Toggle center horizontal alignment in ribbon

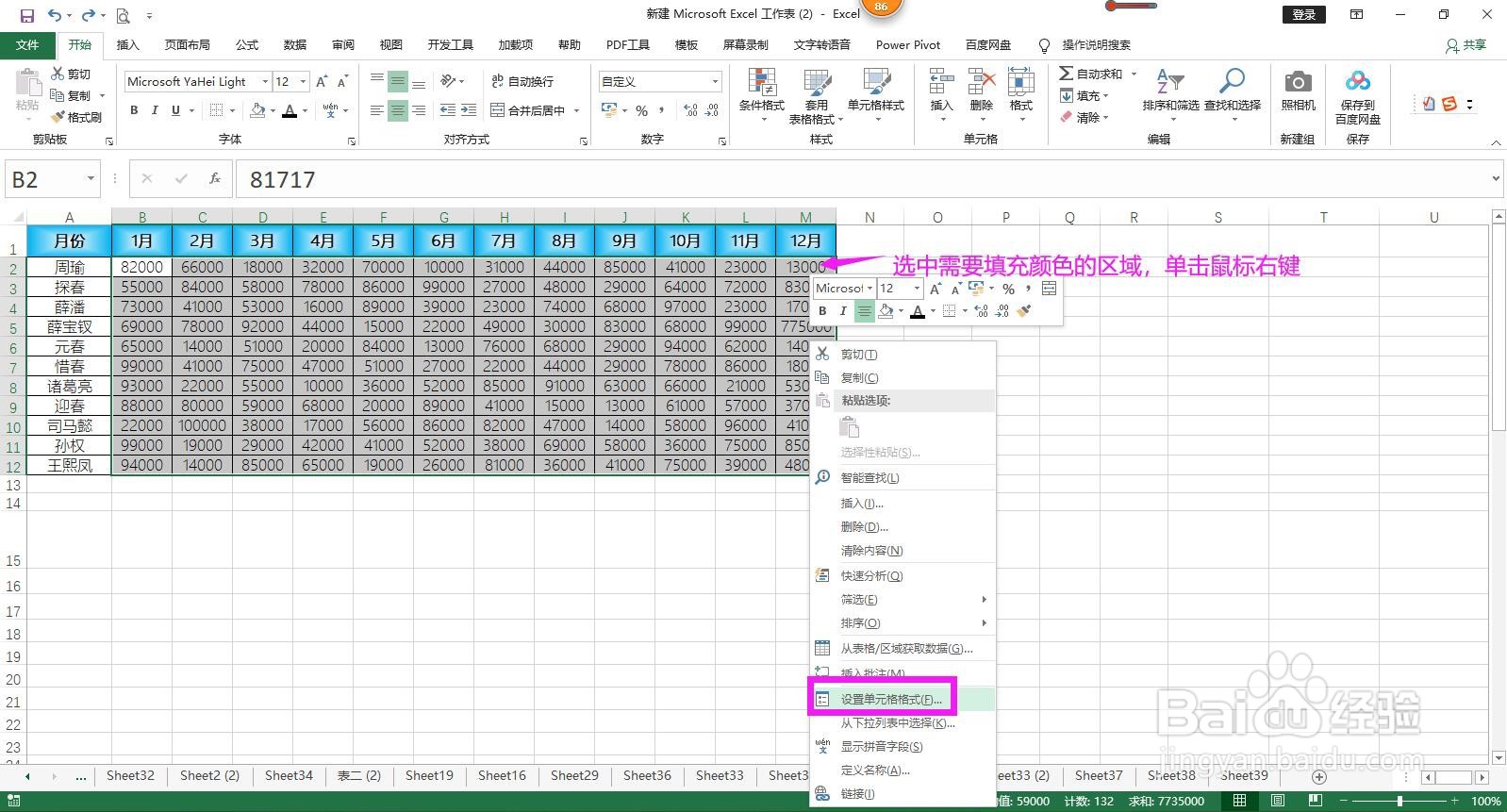(x=398, y=110)
